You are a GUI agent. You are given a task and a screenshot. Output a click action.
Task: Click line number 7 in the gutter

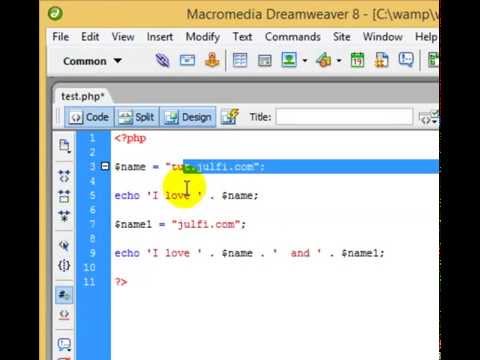pyautogui.click(x=92, y=224)
